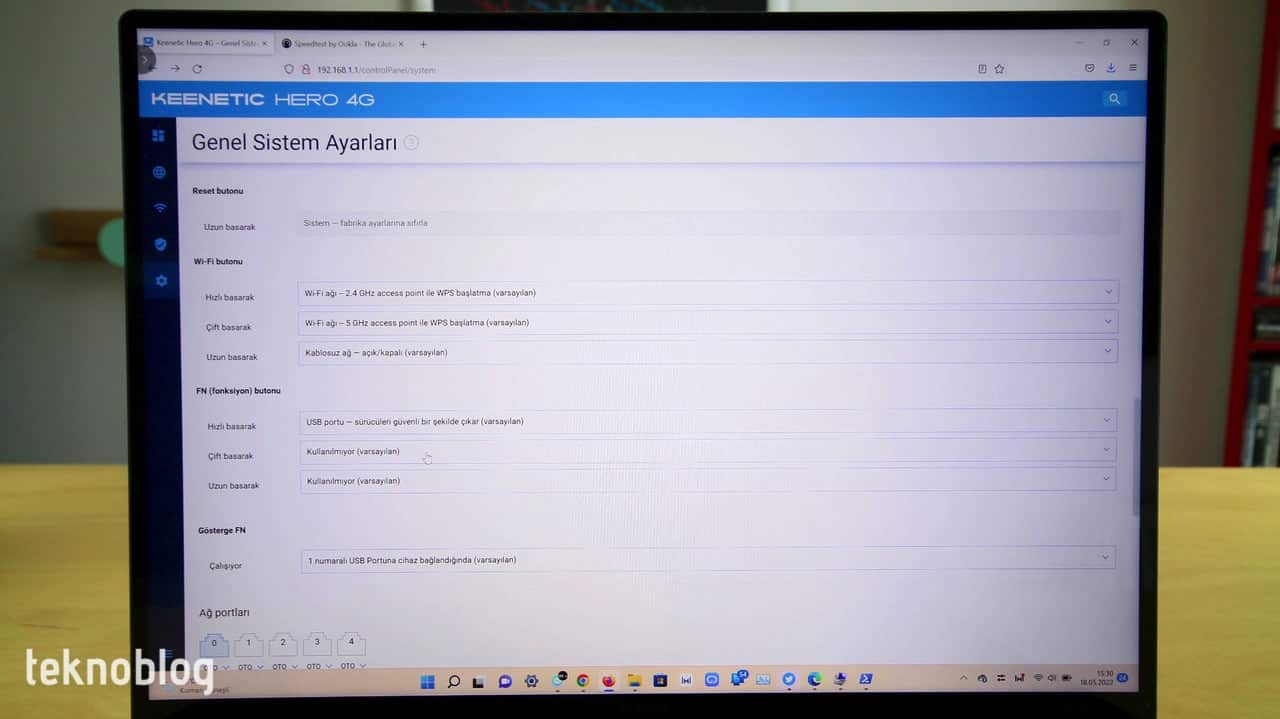Expand the FN butonu Uzun basarak dropdown
The width and height of the screenshot is (1280, 719).
point(707,481)
